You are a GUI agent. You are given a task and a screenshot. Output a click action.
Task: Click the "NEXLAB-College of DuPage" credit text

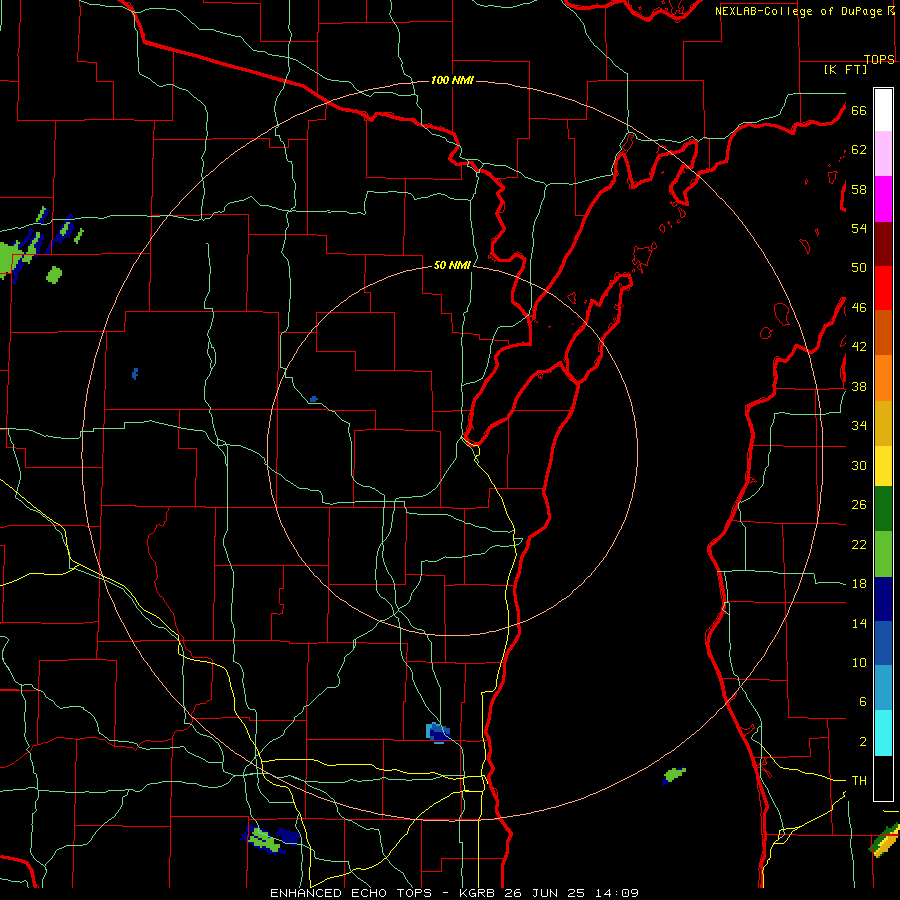point(800,11)
